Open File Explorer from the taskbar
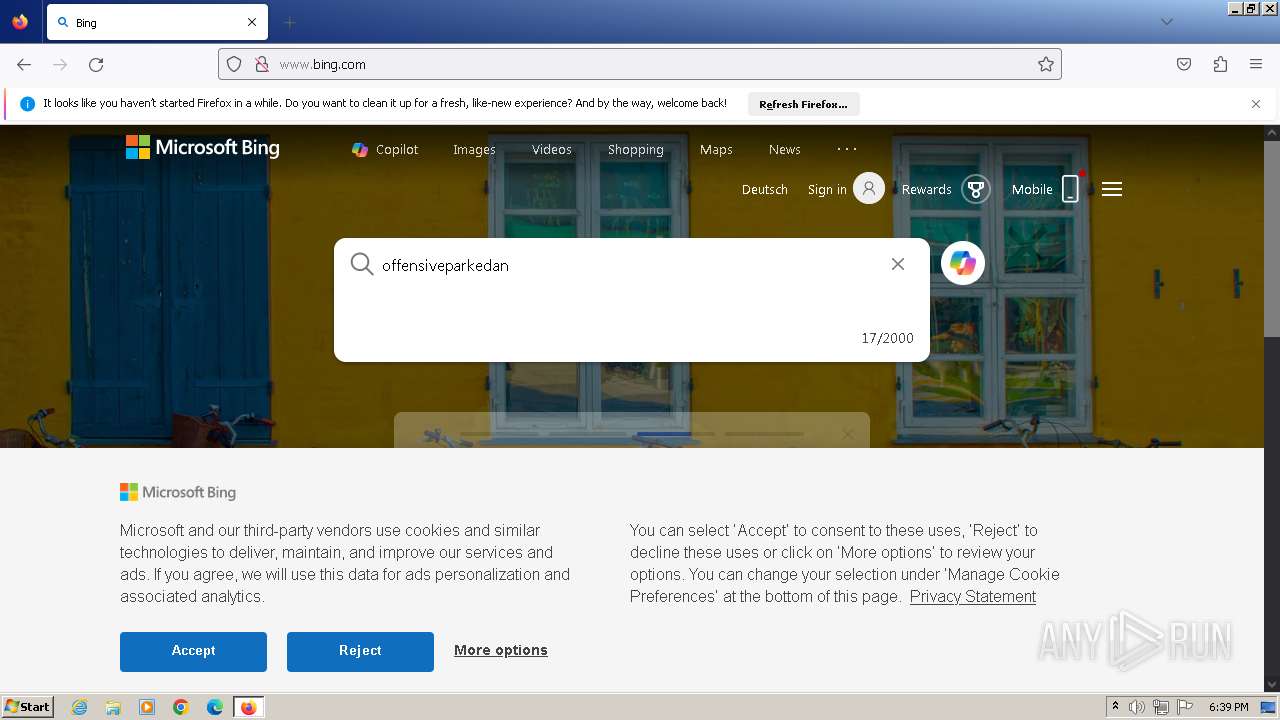 click(x=113, y=707)
